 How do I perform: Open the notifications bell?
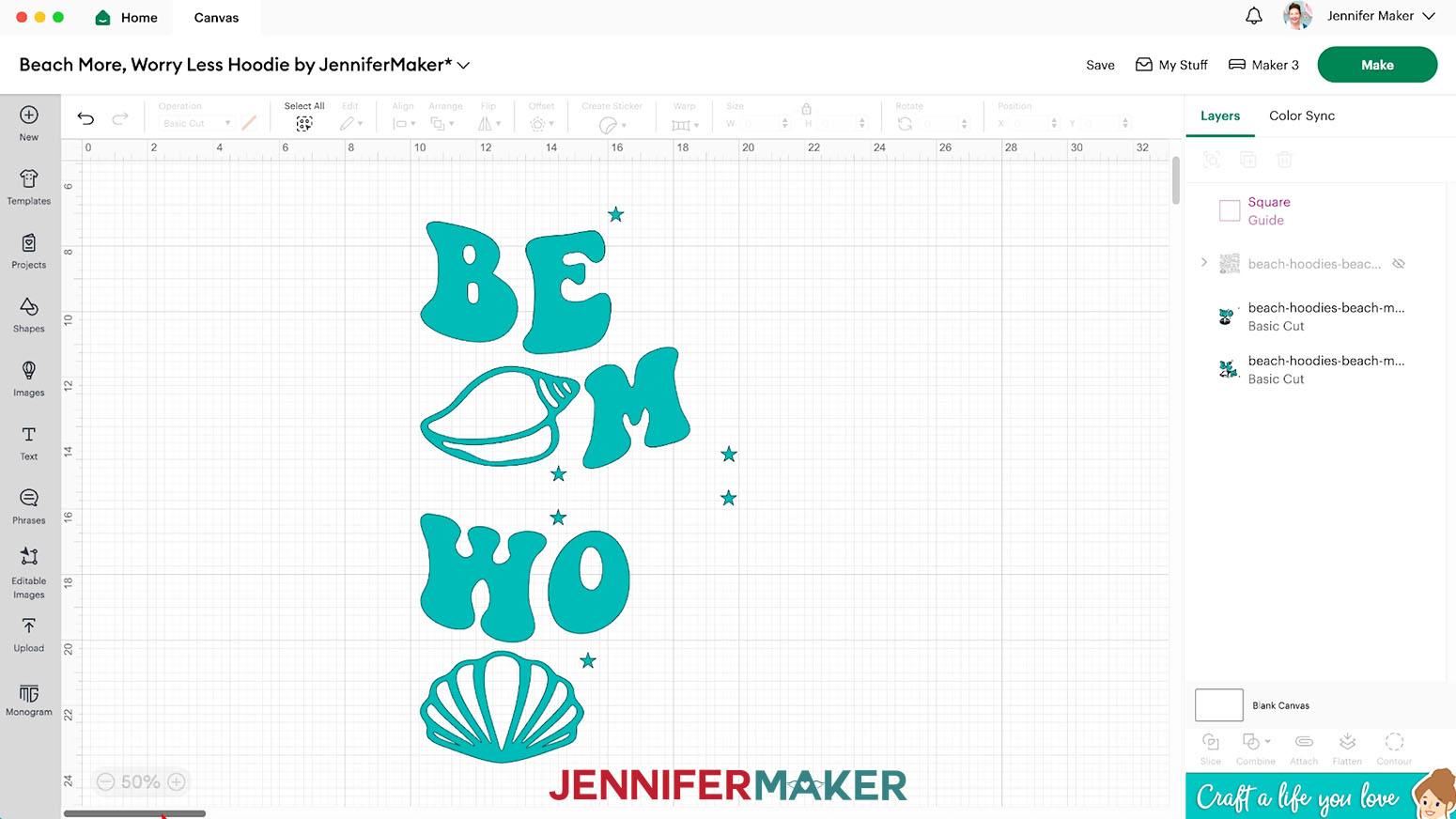[1254, 16]
